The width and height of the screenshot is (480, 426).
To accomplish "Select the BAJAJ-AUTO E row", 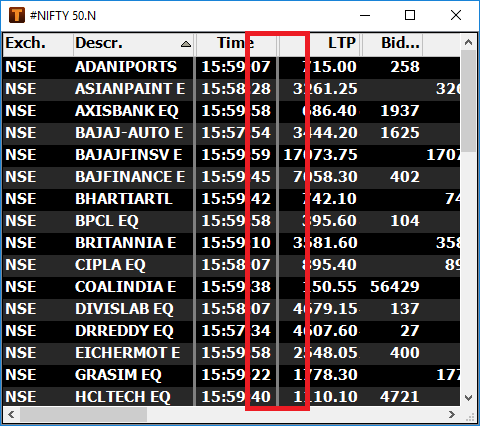I will [232, 133].
